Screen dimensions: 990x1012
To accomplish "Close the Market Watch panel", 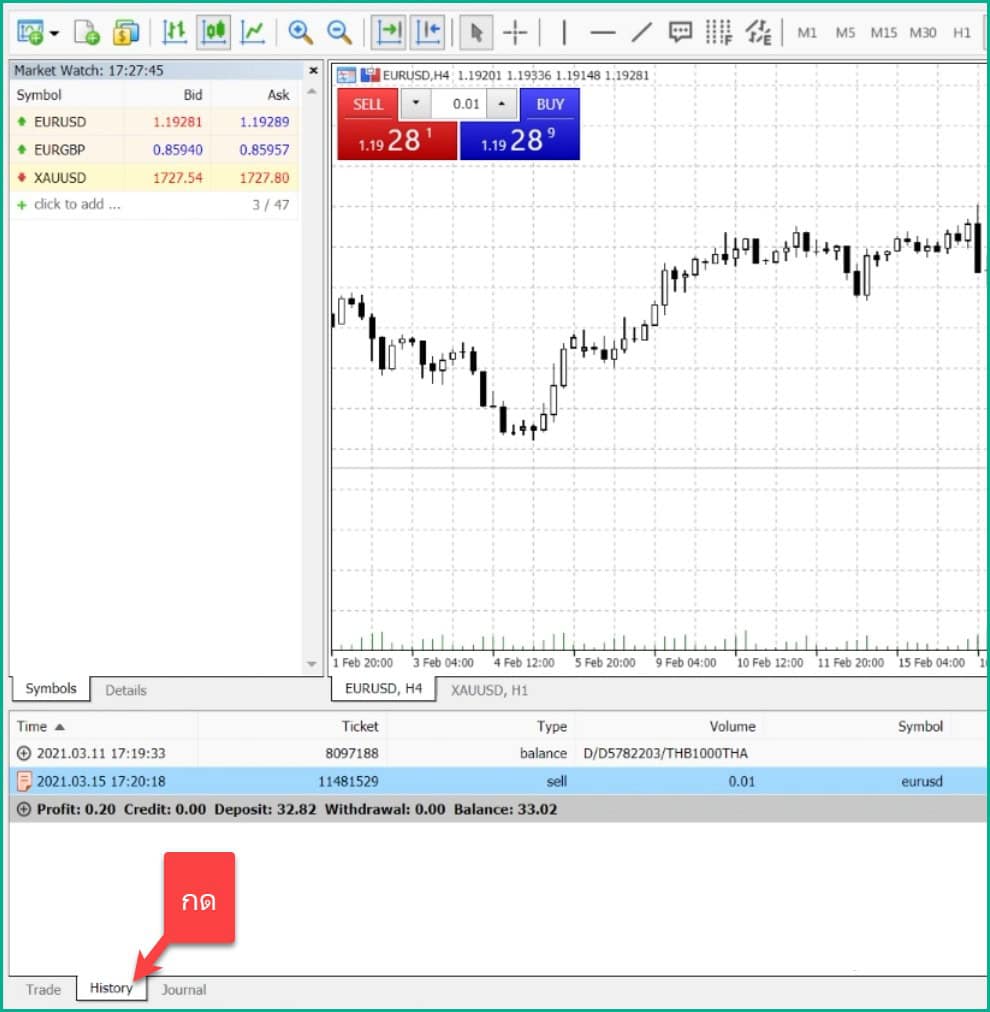I will point(314,70).
